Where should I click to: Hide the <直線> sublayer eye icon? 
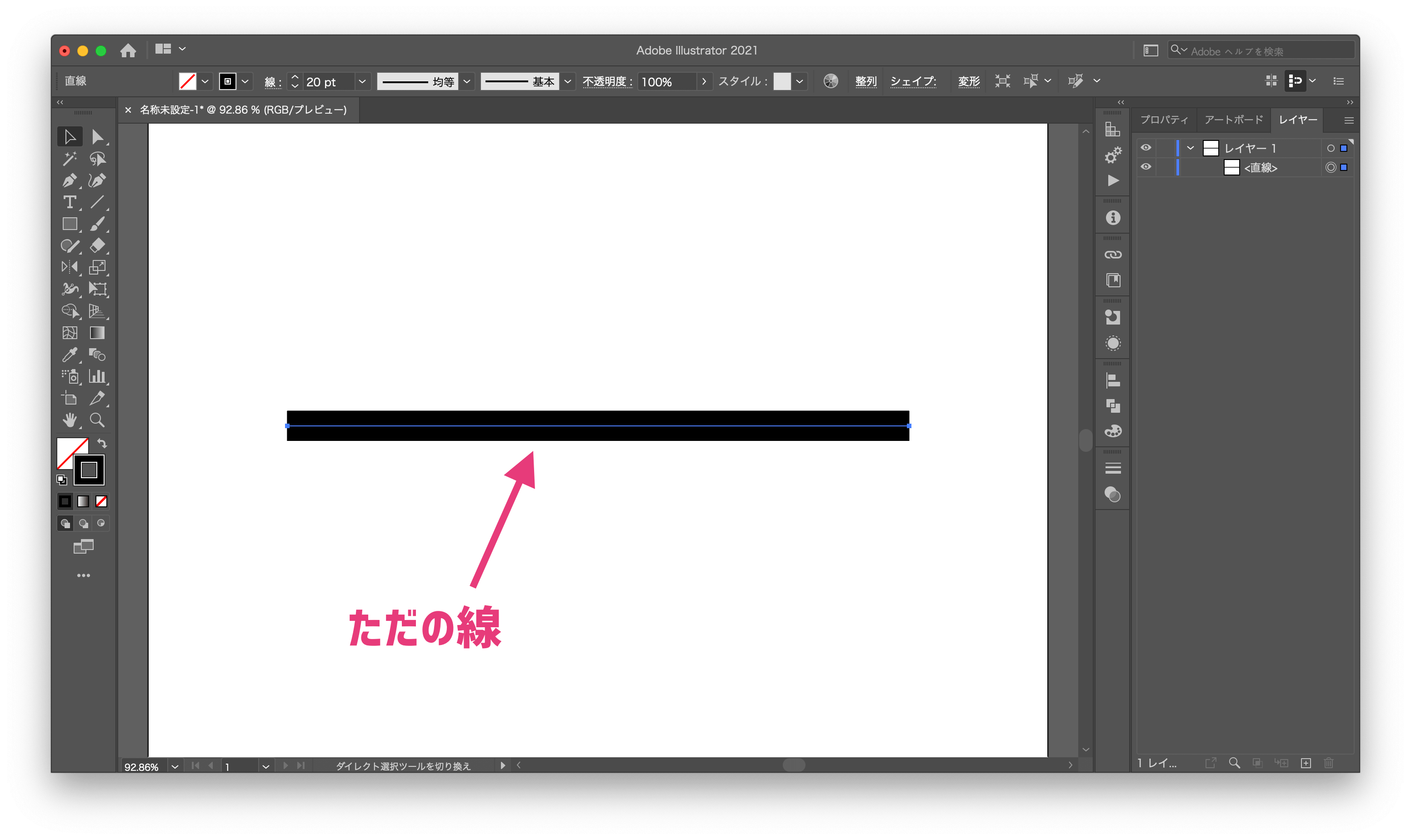pyautogui.click(x=1146, y=167)
